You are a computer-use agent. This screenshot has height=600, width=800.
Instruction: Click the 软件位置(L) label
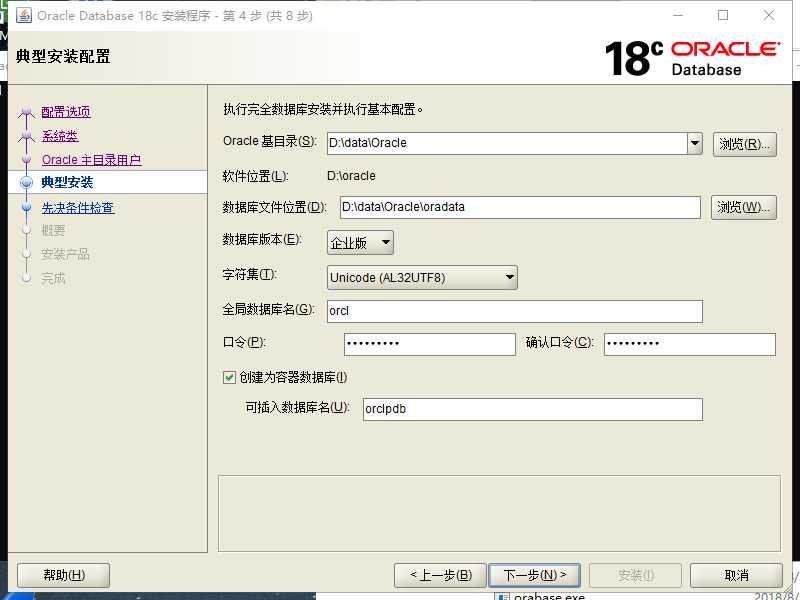point(256,176)
